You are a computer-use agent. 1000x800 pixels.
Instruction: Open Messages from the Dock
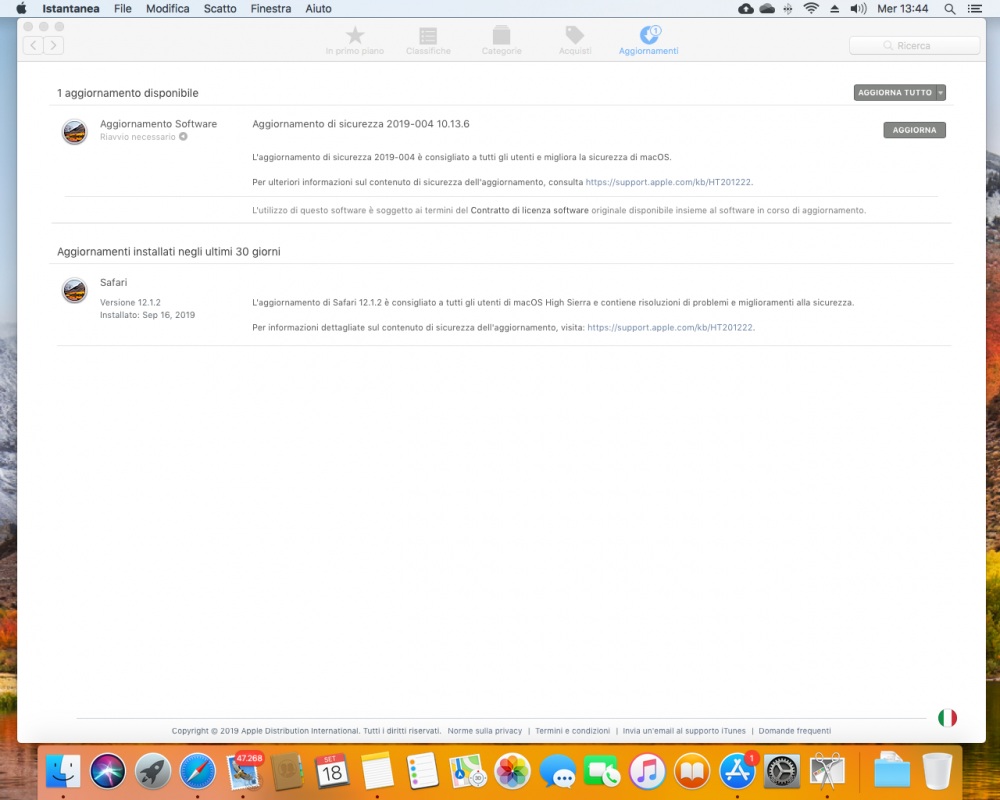pyautogui.click(x=557, y=771)
